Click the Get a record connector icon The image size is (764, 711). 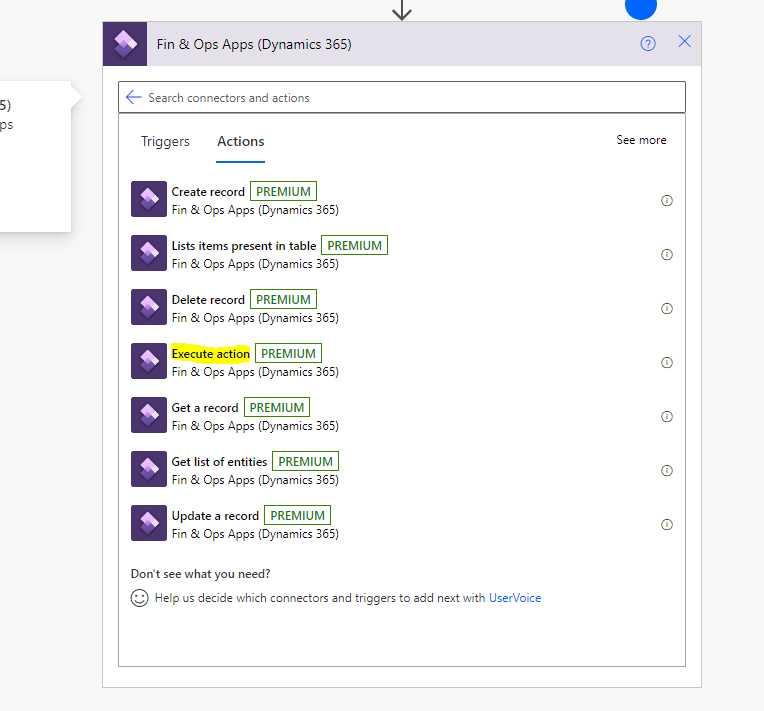[x=149, y=416]
